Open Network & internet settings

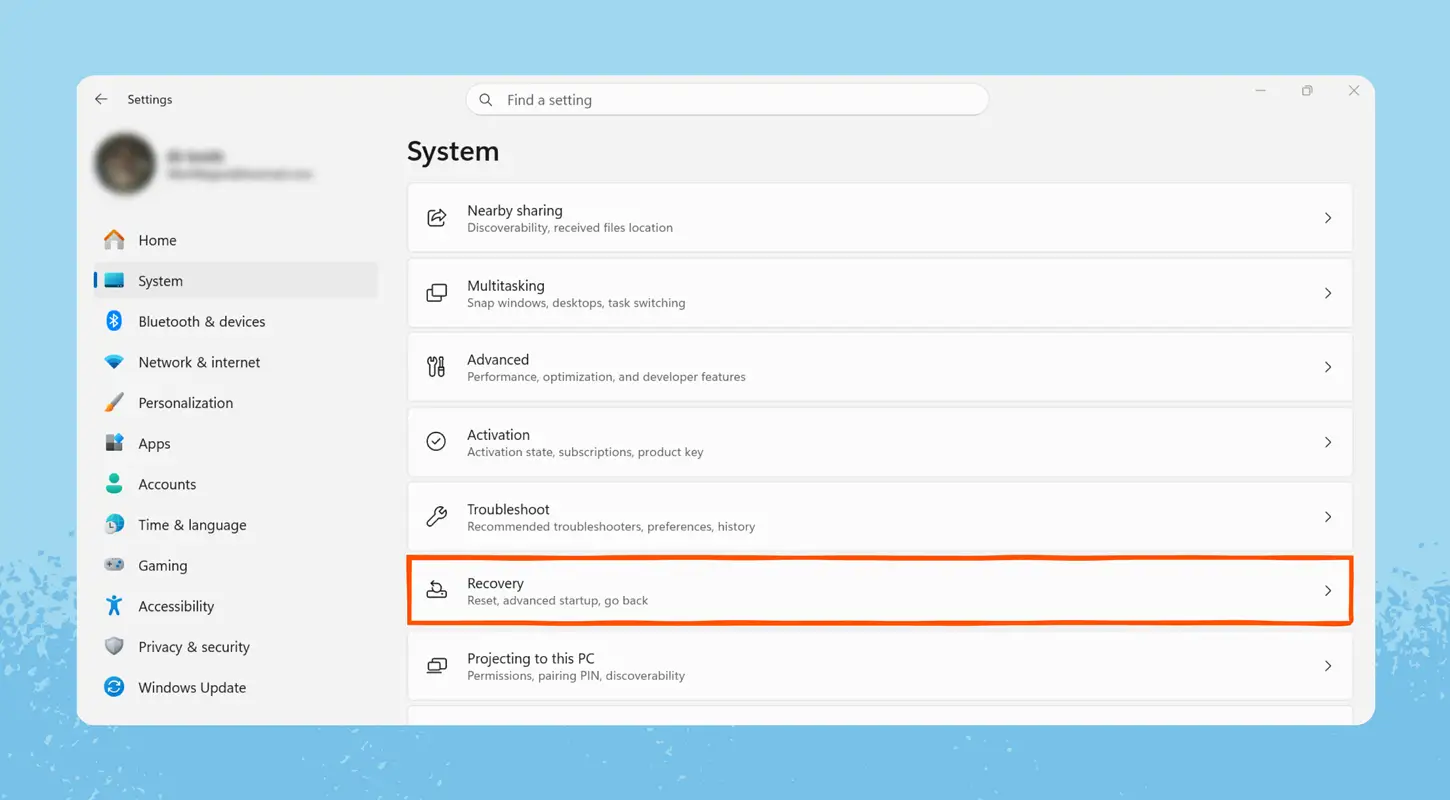[236, 362]
